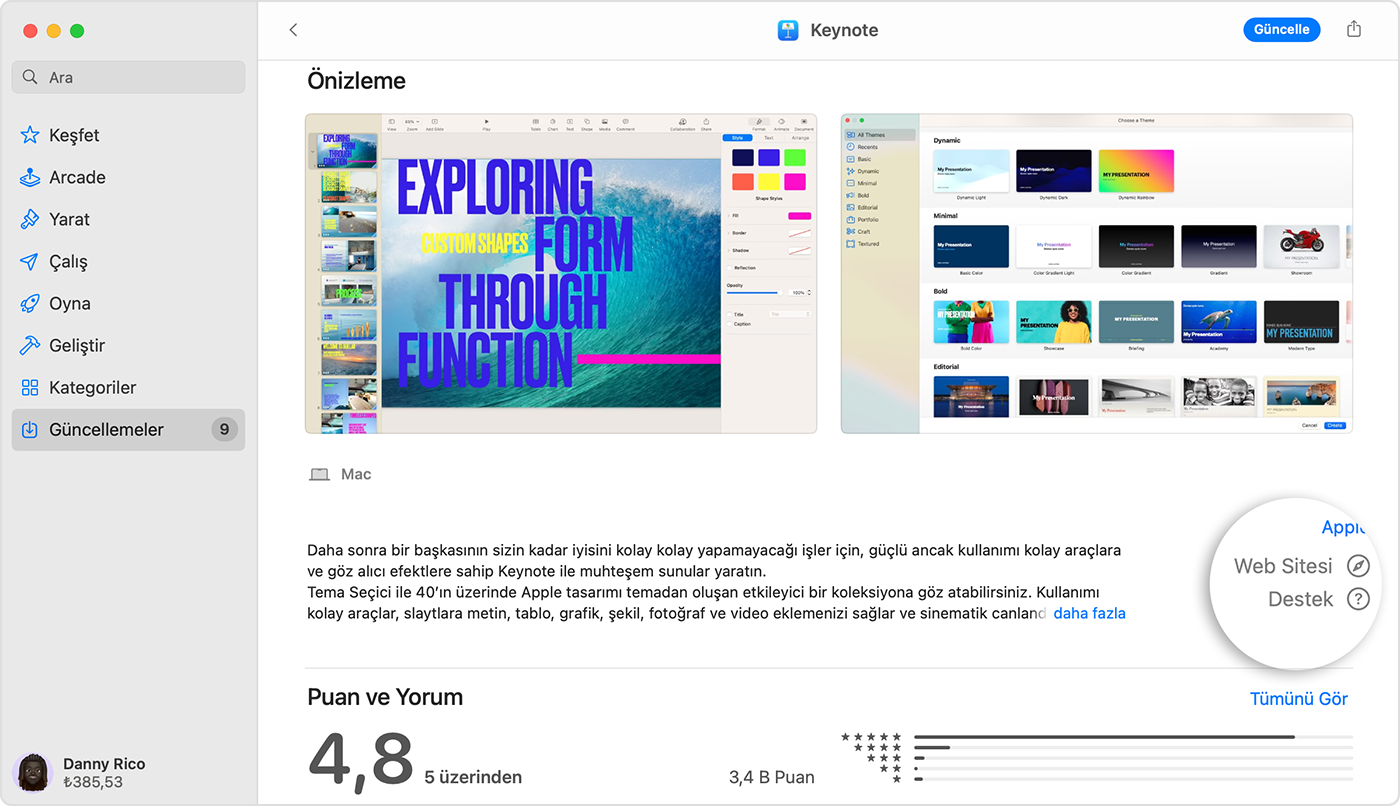This screenshot has height=806, width=1400.
Task: Open the theme chooser preview screenshot
Action: pos(1096,273)
